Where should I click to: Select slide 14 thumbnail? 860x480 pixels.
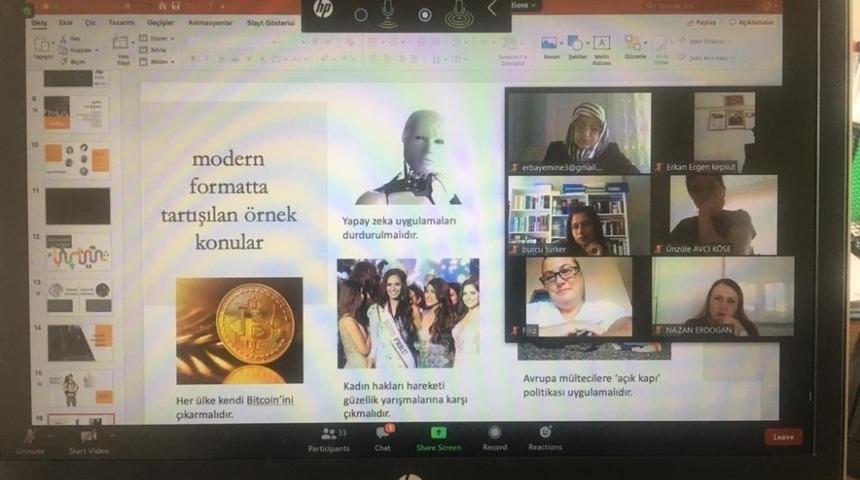[80, 342]
